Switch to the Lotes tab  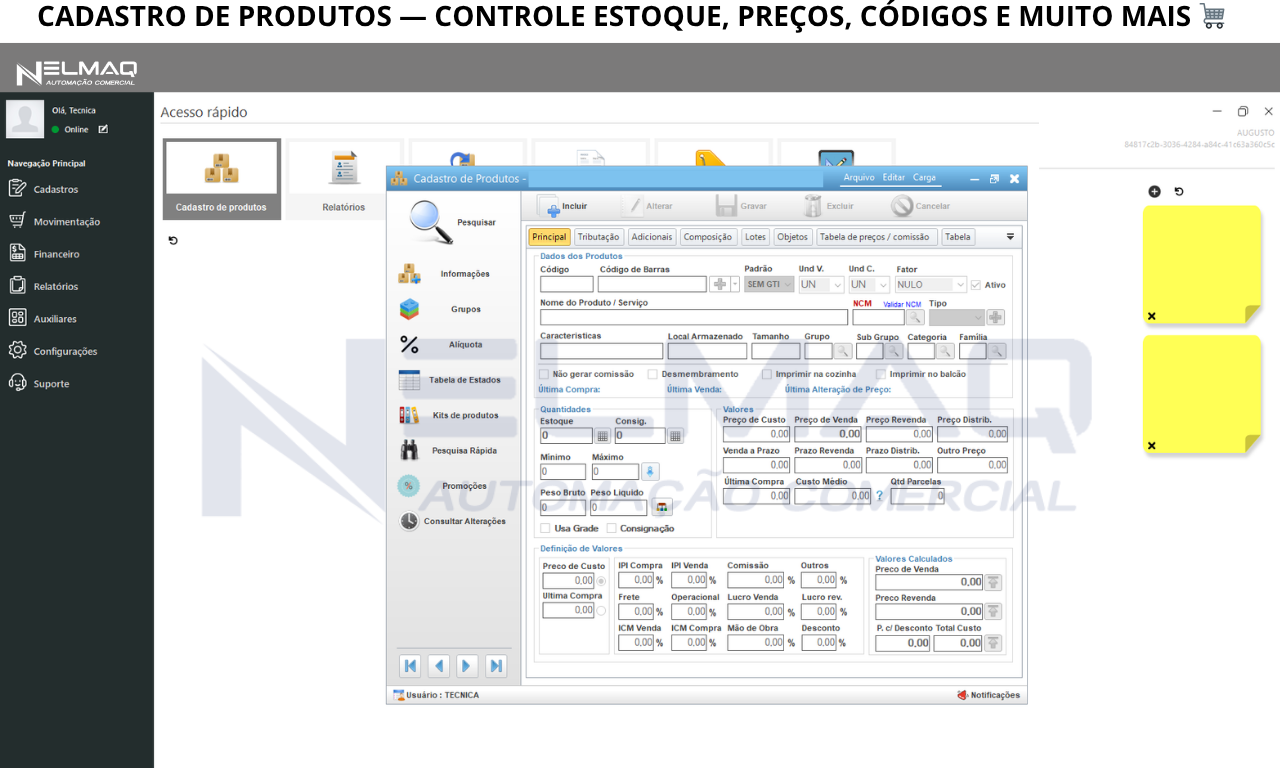tap(755, 237)
